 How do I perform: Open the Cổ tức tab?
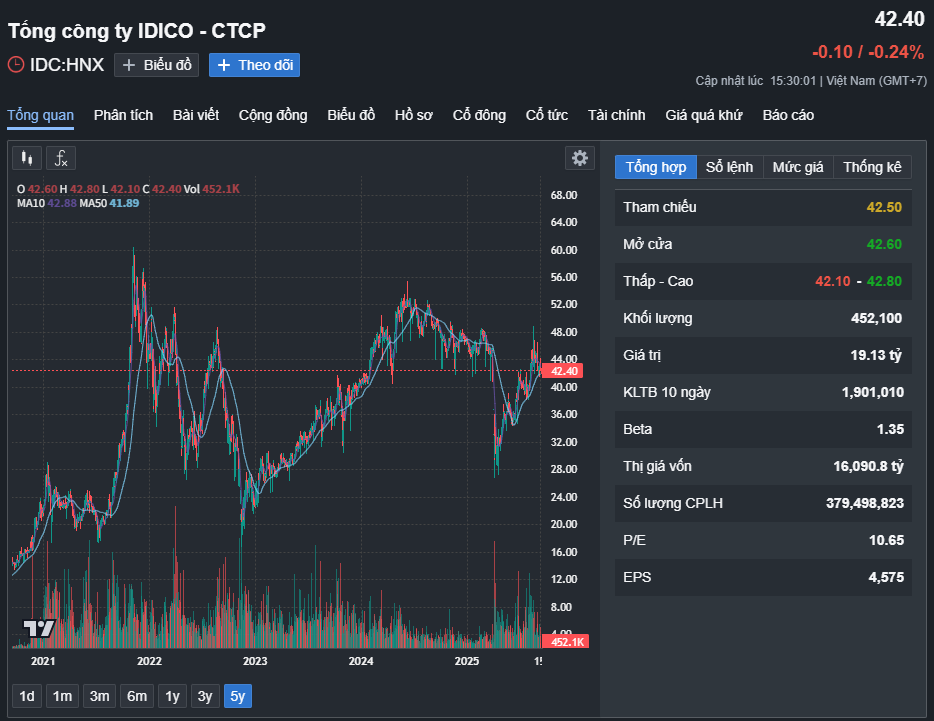coord(547,115)
